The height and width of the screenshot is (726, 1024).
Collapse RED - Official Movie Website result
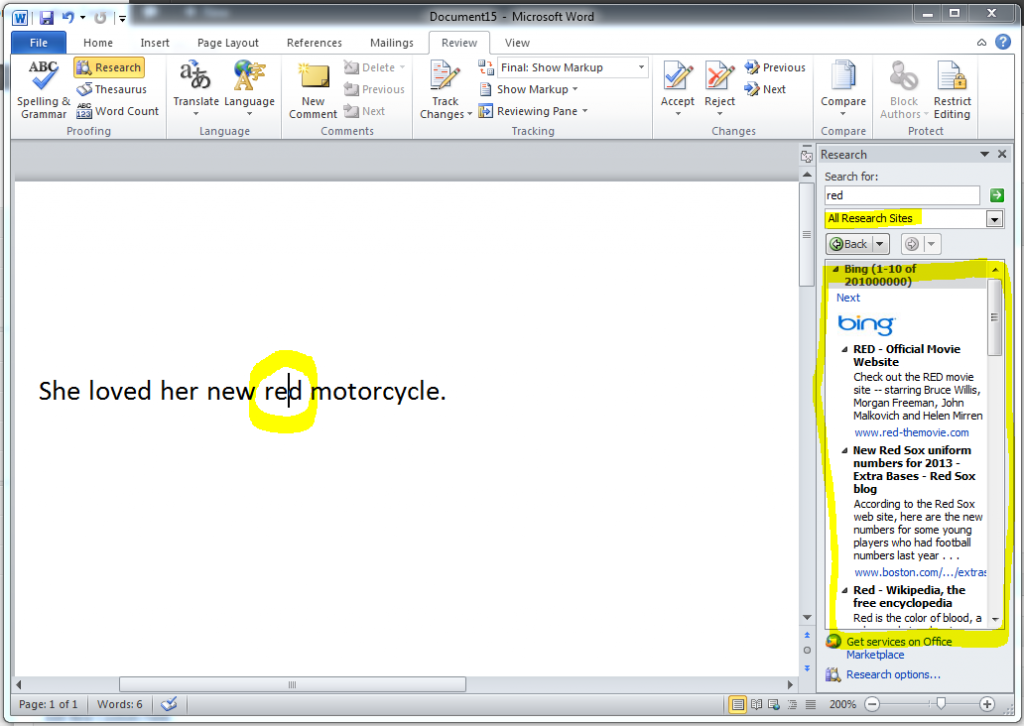[x=845, y=349]
